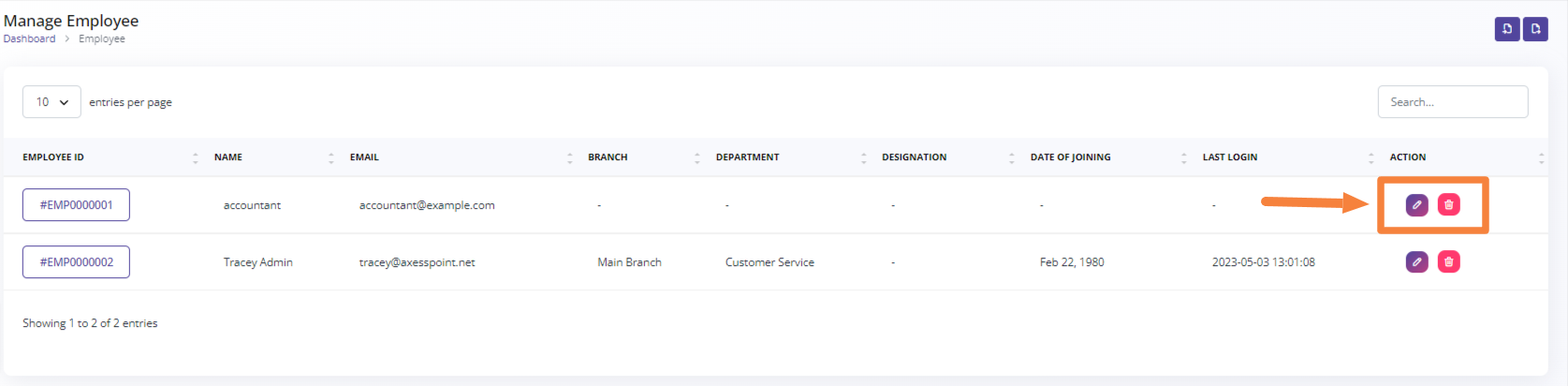The image size is (1568, 386).
Task: Delete the accountant employee record
Action: tap(1448, 205)
